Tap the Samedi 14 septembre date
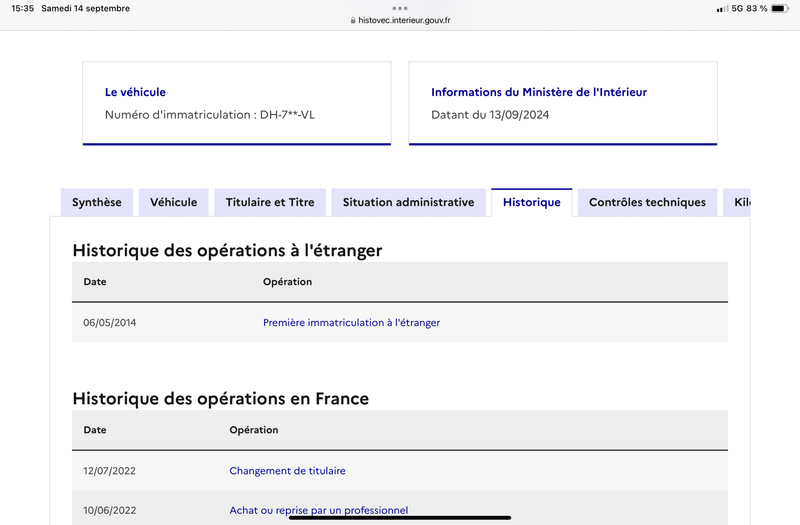 (x=86, y=8)
